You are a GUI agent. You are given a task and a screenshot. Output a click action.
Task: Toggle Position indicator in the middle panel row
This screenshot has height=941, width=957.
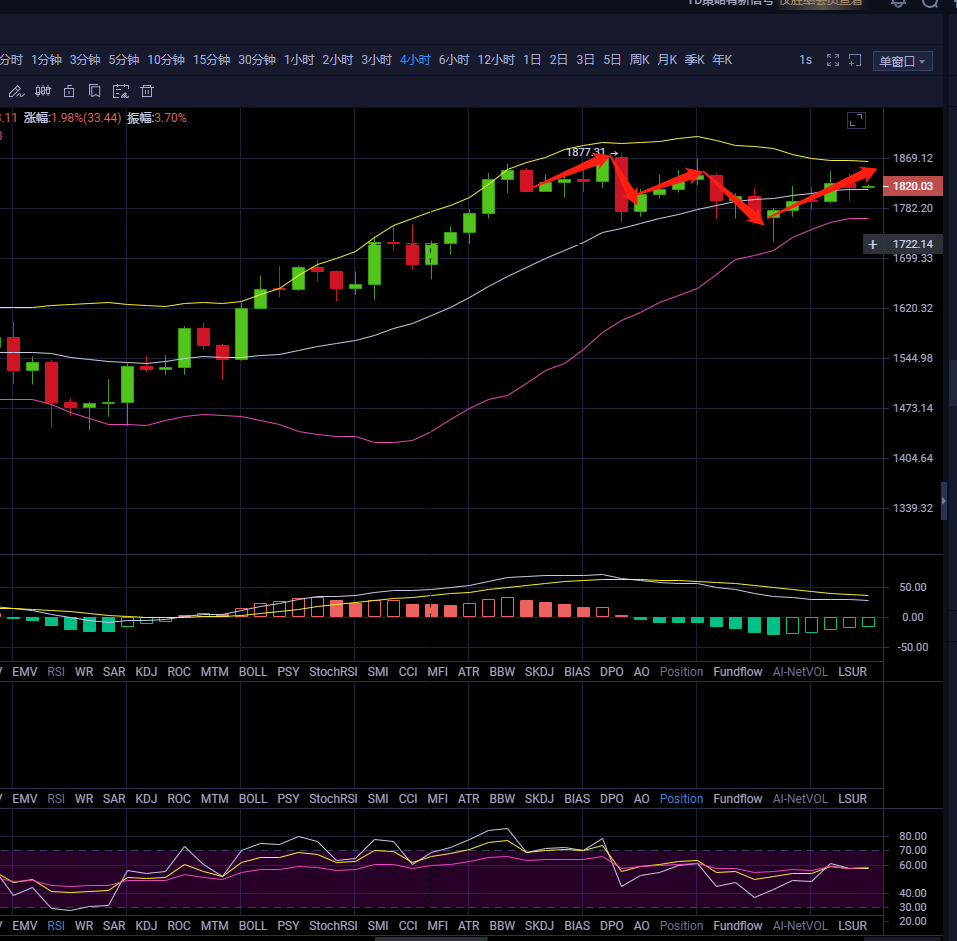[x=681, y=799]
